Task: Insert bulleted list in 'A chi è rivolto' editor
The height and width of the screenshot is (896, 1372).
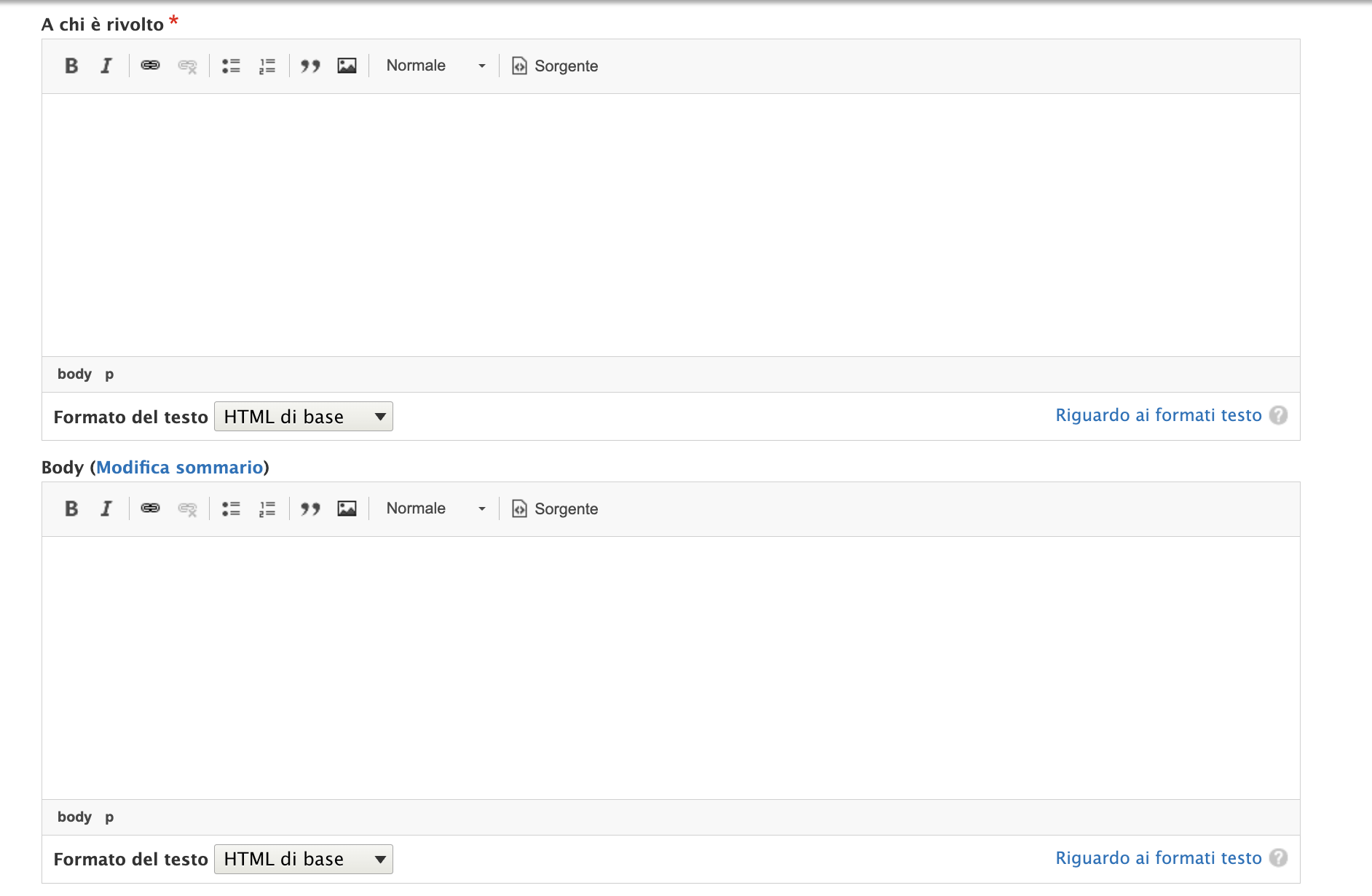Action: pos(231,66)
